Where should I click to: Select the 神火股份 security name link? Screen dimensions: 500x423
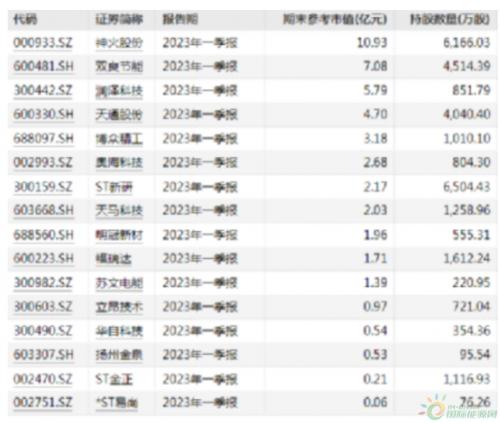point(119,43)
